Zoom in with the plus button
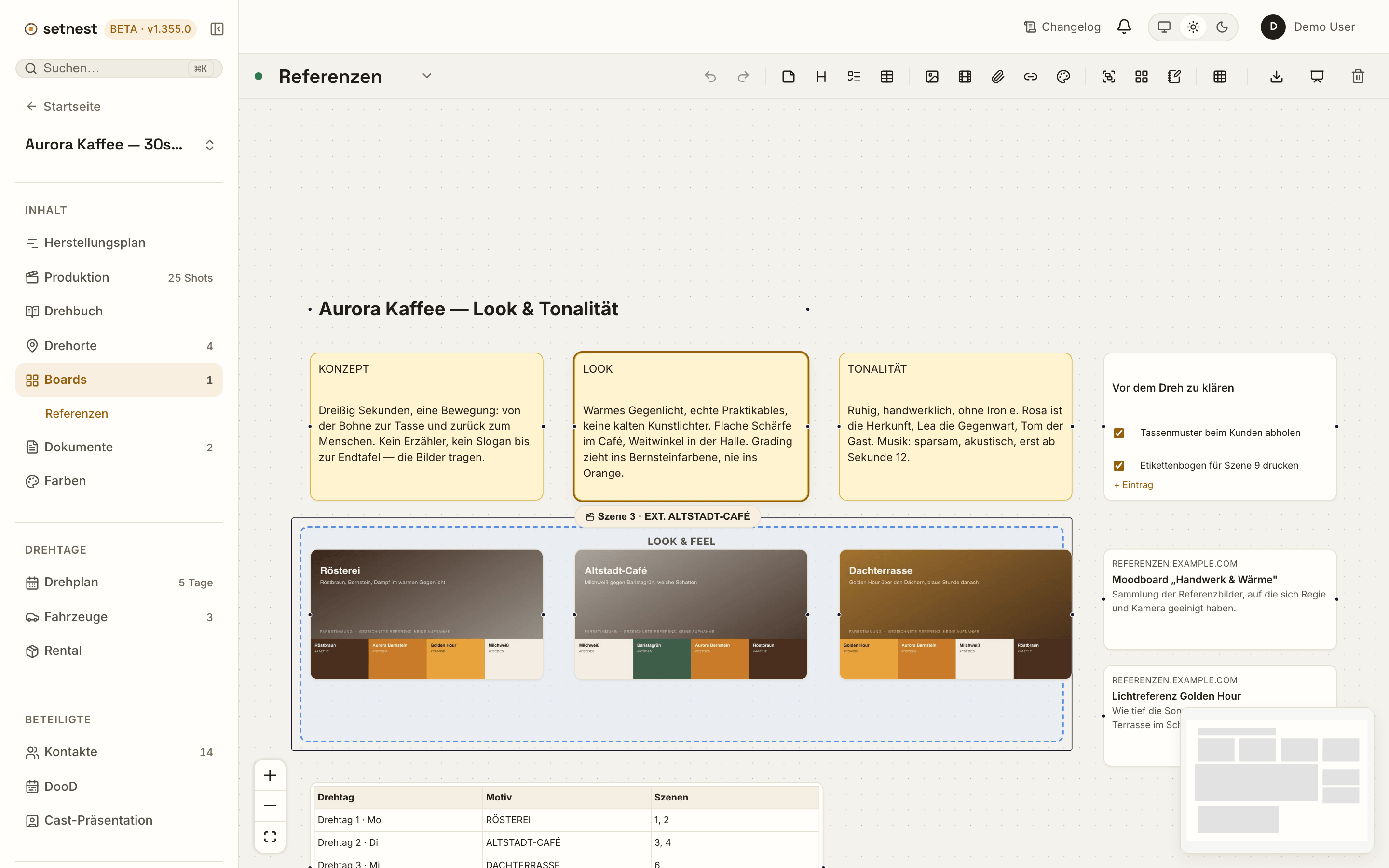The image size is (1389, 868). click(x=270, y=775)
